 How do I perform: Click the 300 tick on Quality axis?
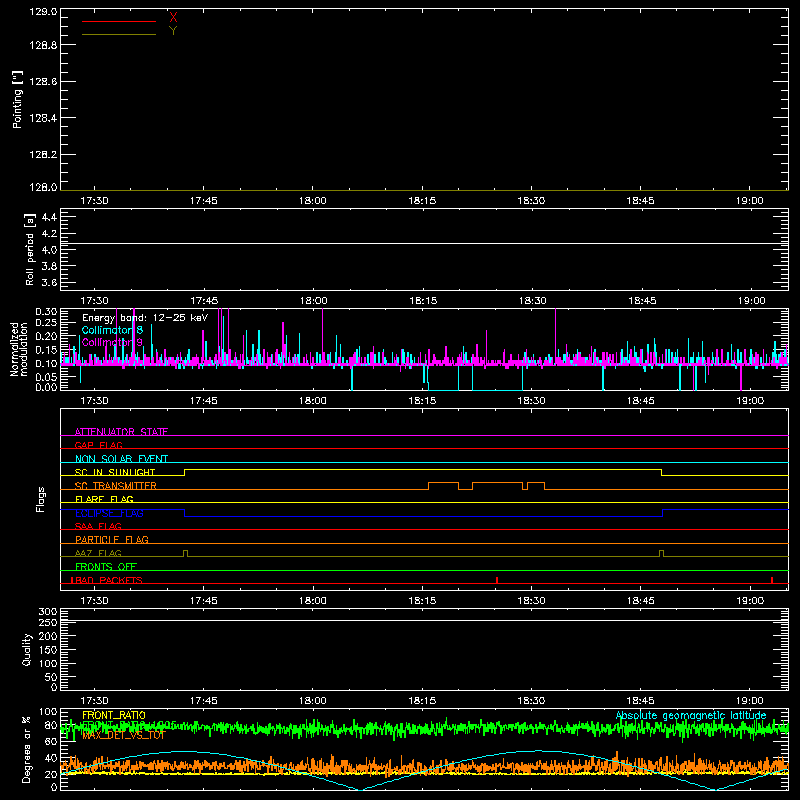(x=48, y=612)
